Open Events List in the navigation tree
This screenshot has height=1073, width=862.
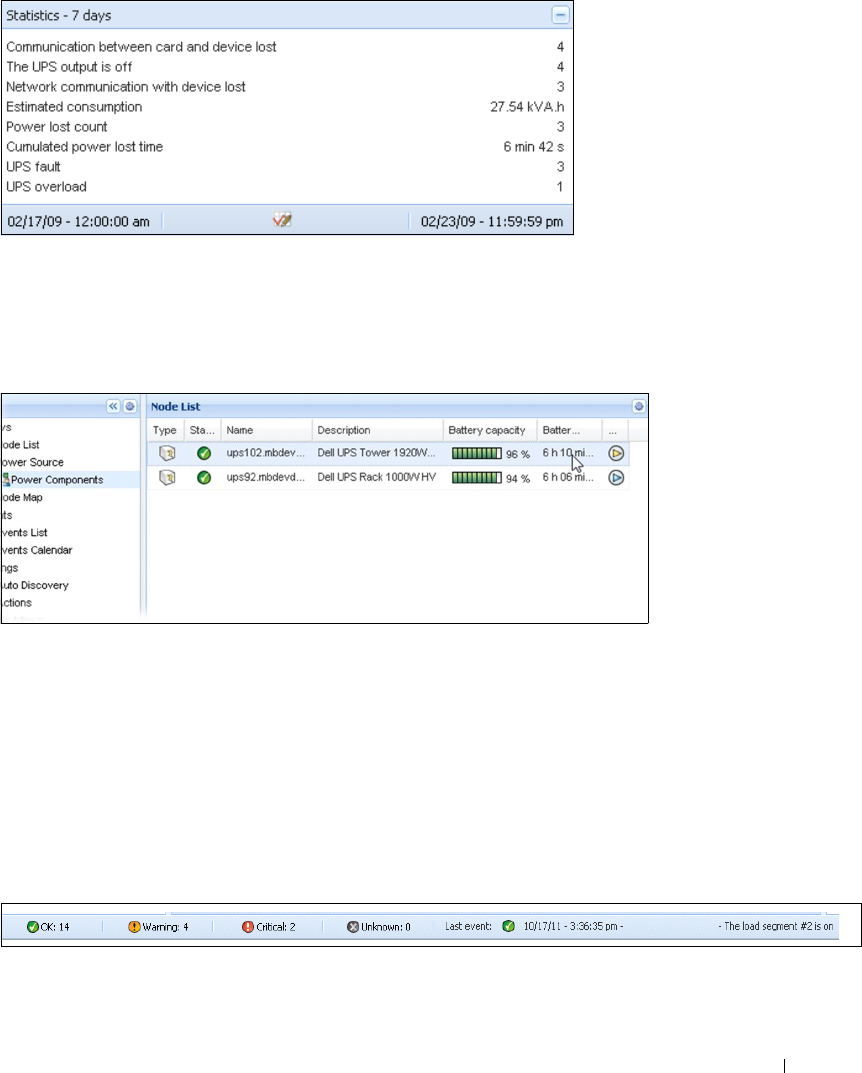(25, 532)
